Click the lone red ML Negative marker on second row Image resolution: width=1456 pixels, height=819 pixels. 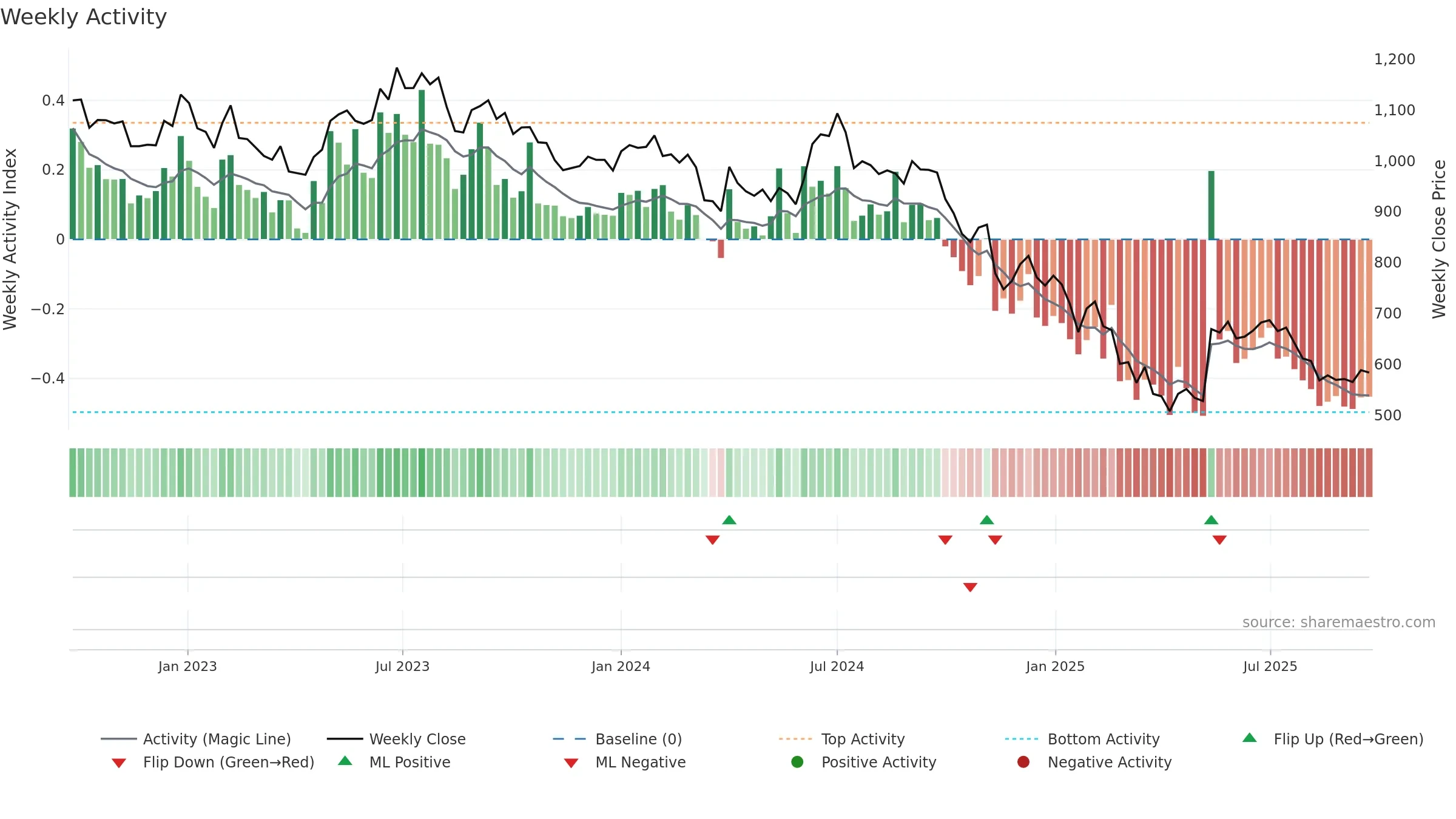point(970,587)
